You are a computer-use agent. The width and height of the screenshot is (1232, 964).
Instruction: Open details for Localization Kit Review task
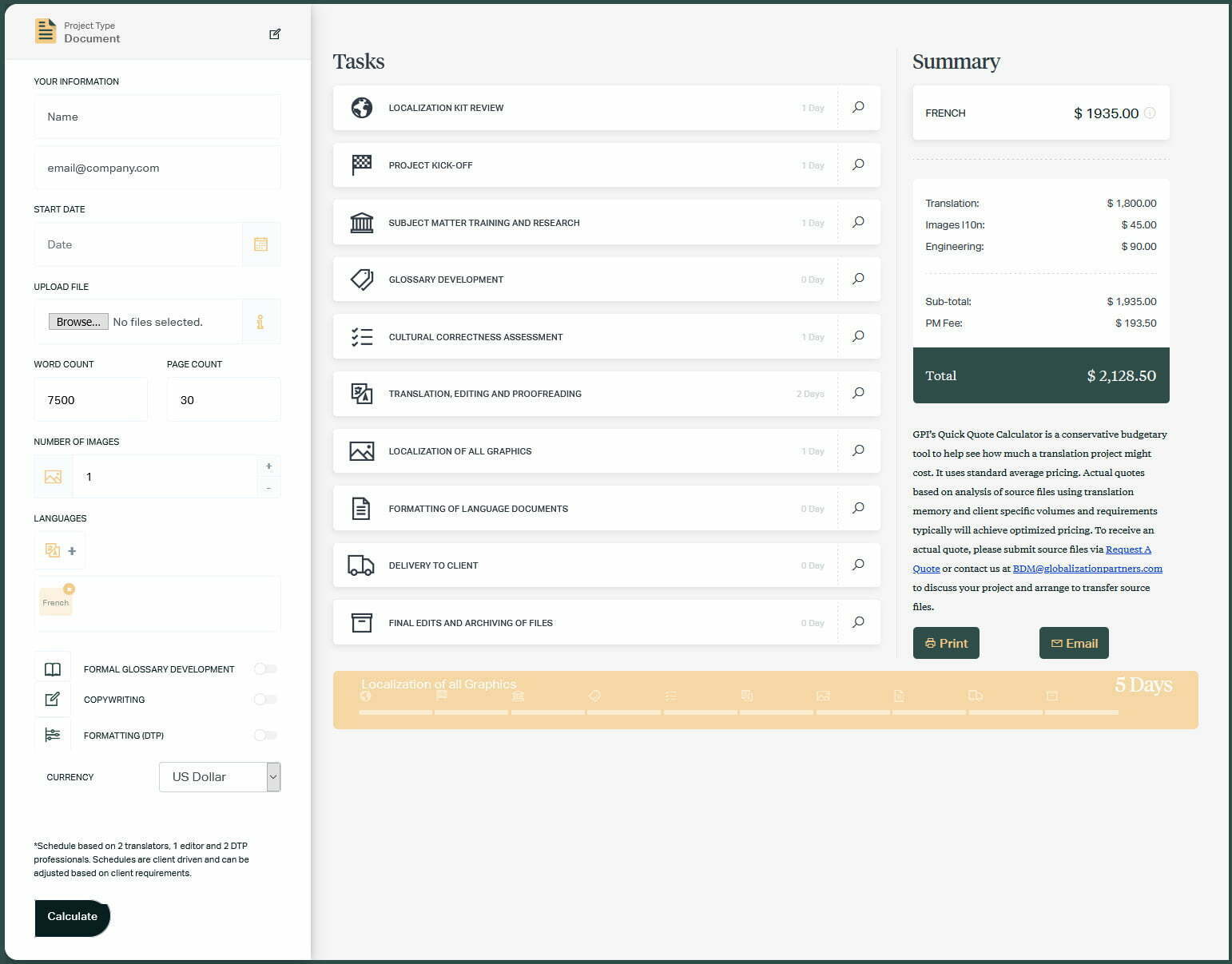(858, 107)
